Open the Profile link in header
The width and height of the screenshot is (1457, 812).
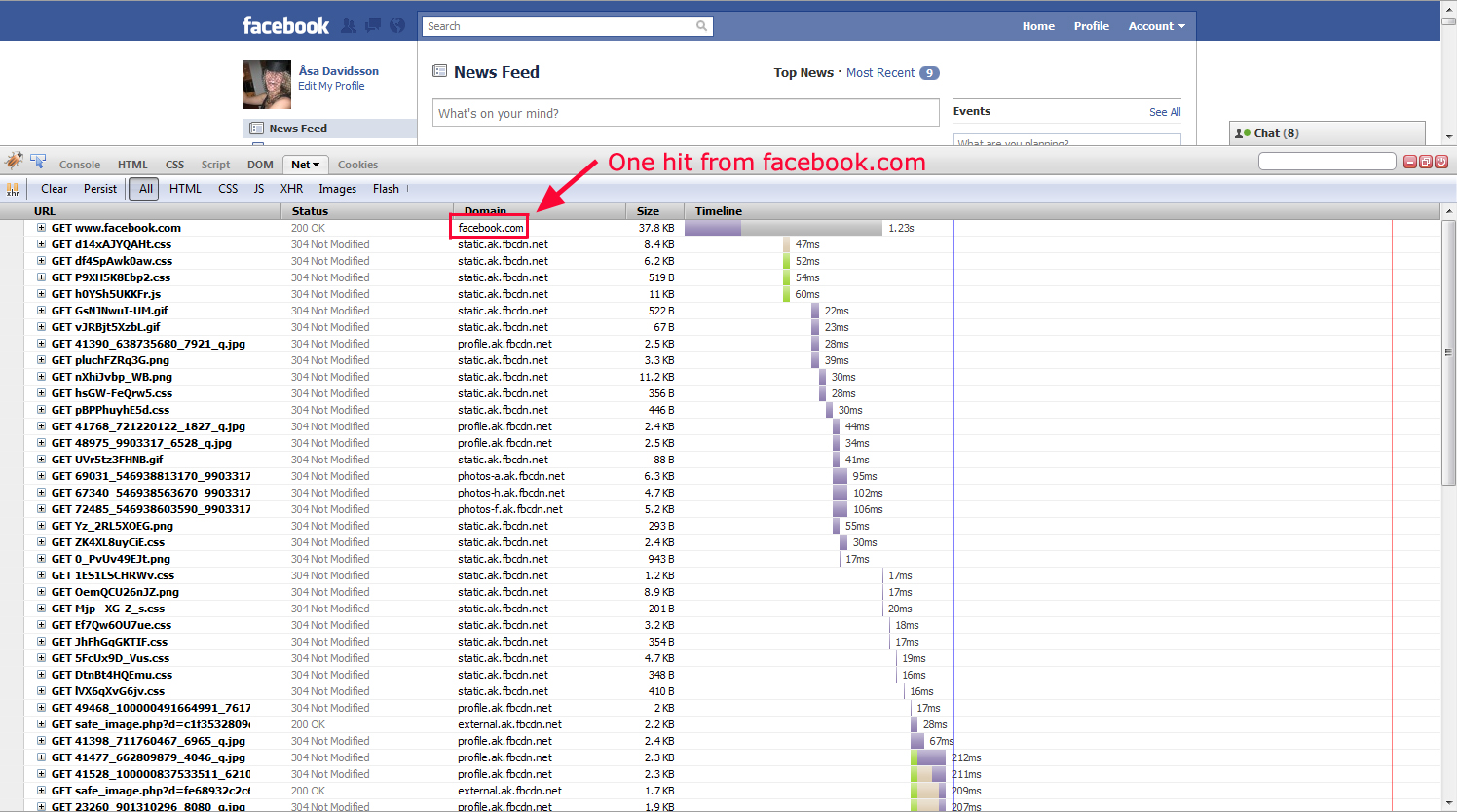(1092, 26)
